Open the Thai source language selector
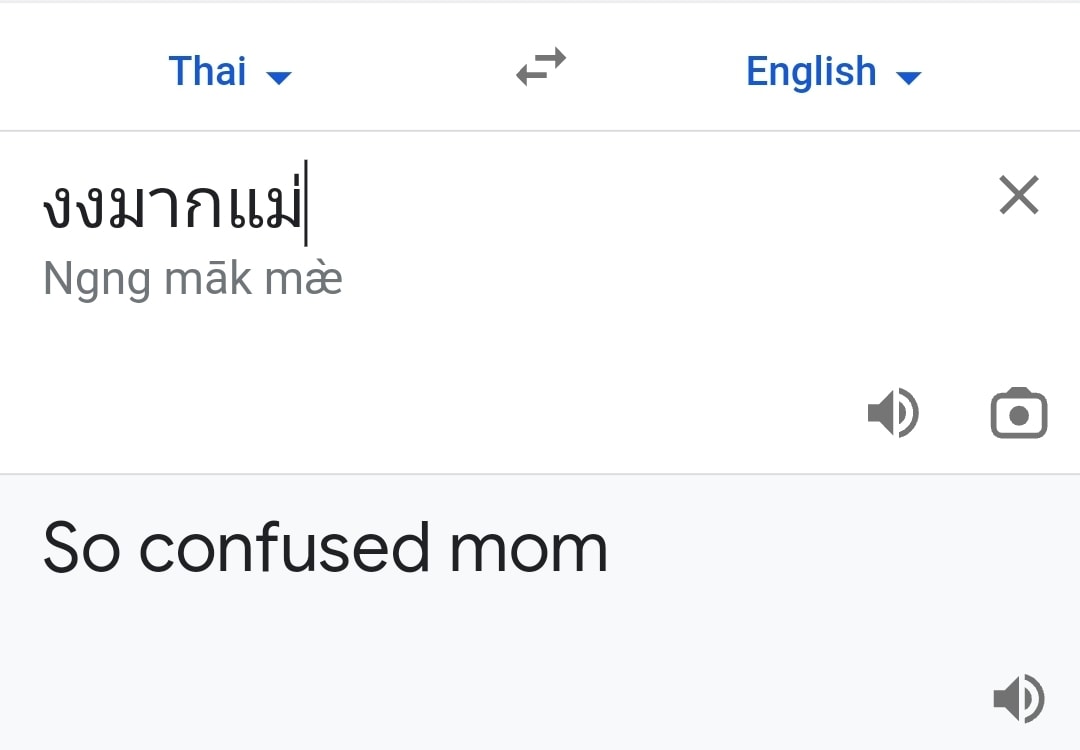This screenshot has height=750, width=1080. click(229, 71)
